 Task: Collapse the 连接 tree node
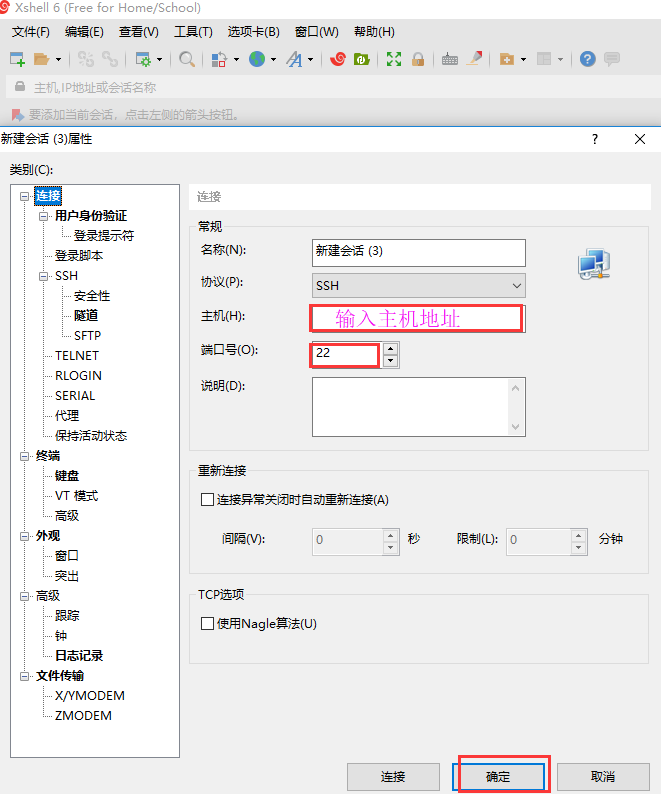coord(24,196)
